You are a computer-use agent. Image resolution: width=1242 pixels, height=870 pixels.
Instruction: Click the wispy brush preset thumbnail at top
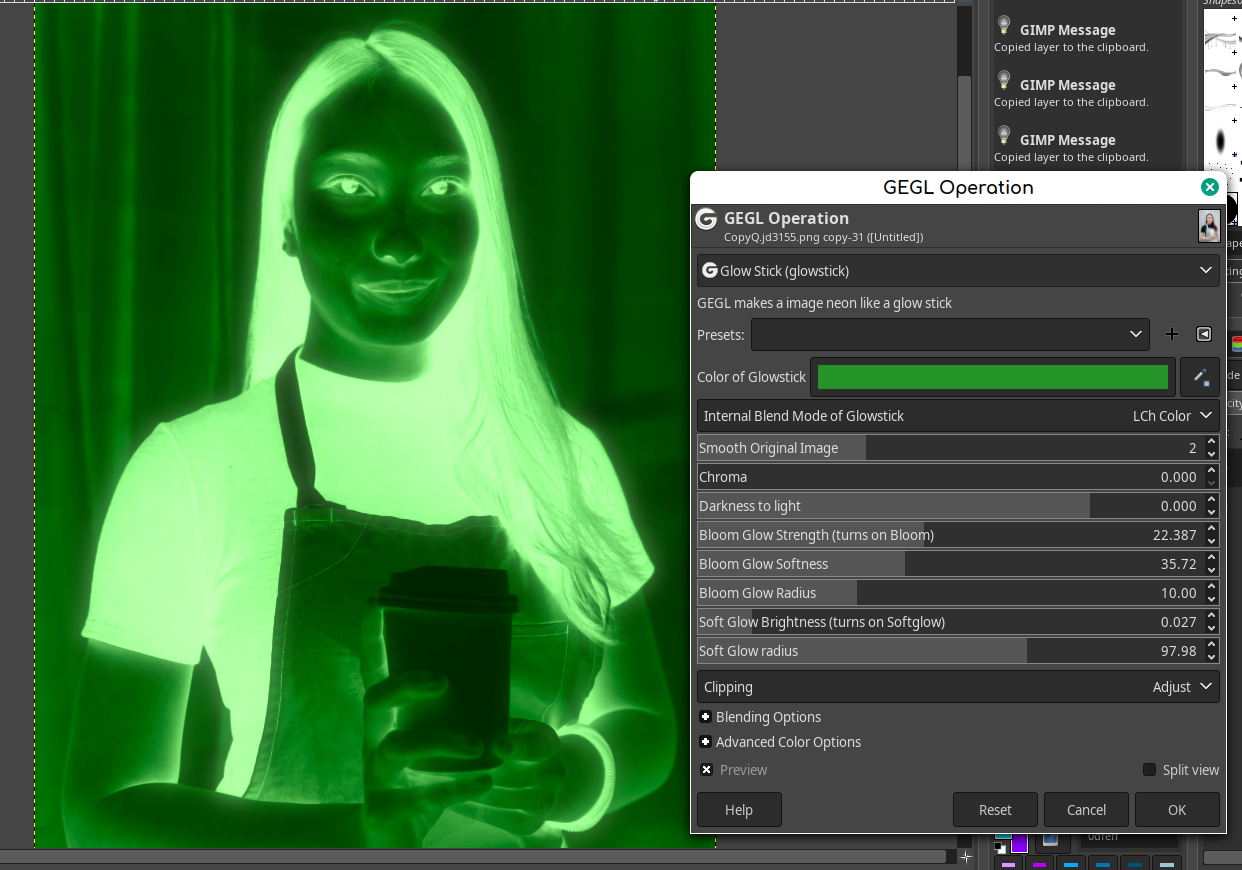1221,40
